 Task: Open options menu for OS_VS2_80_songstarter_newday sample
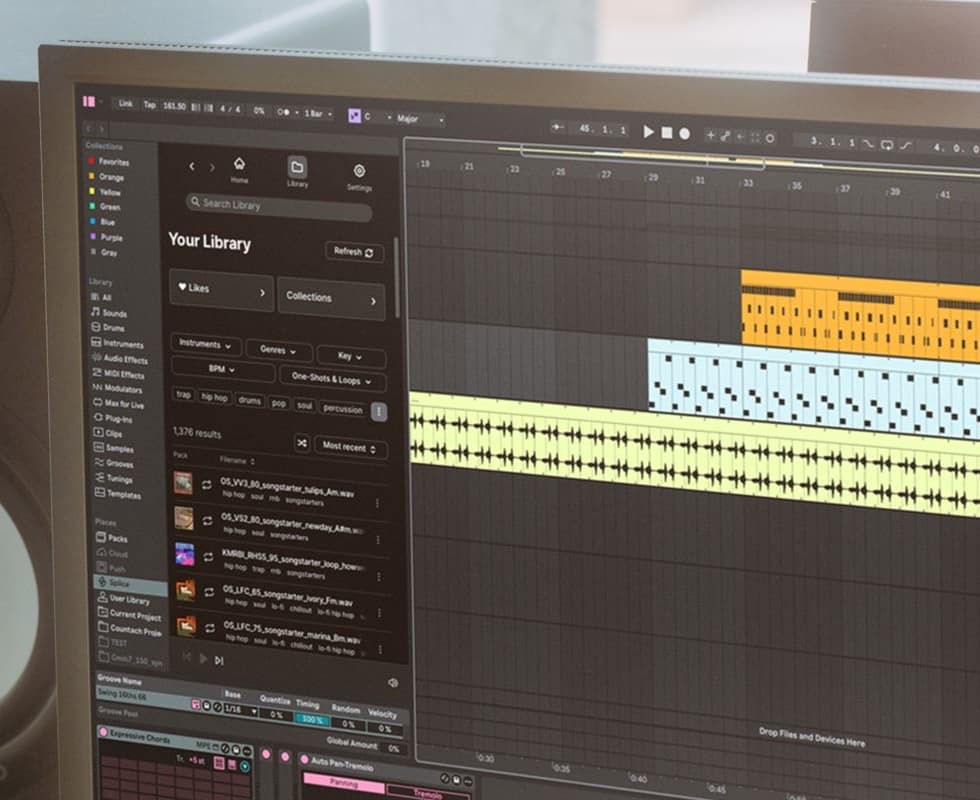378,539
